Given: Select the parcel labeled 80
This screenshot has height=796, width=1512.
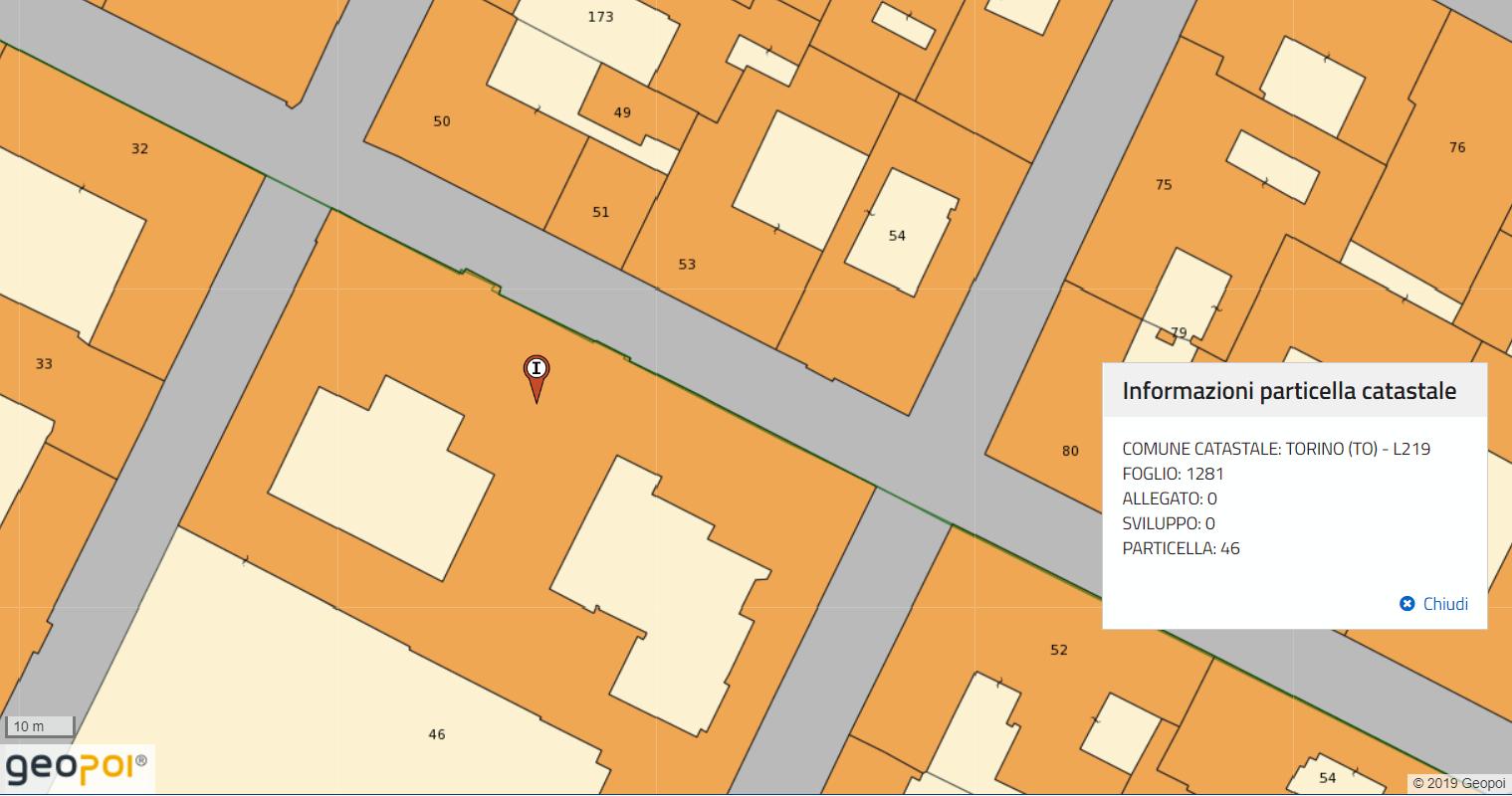Looking at the screenshot, I should coord(1070,451).
